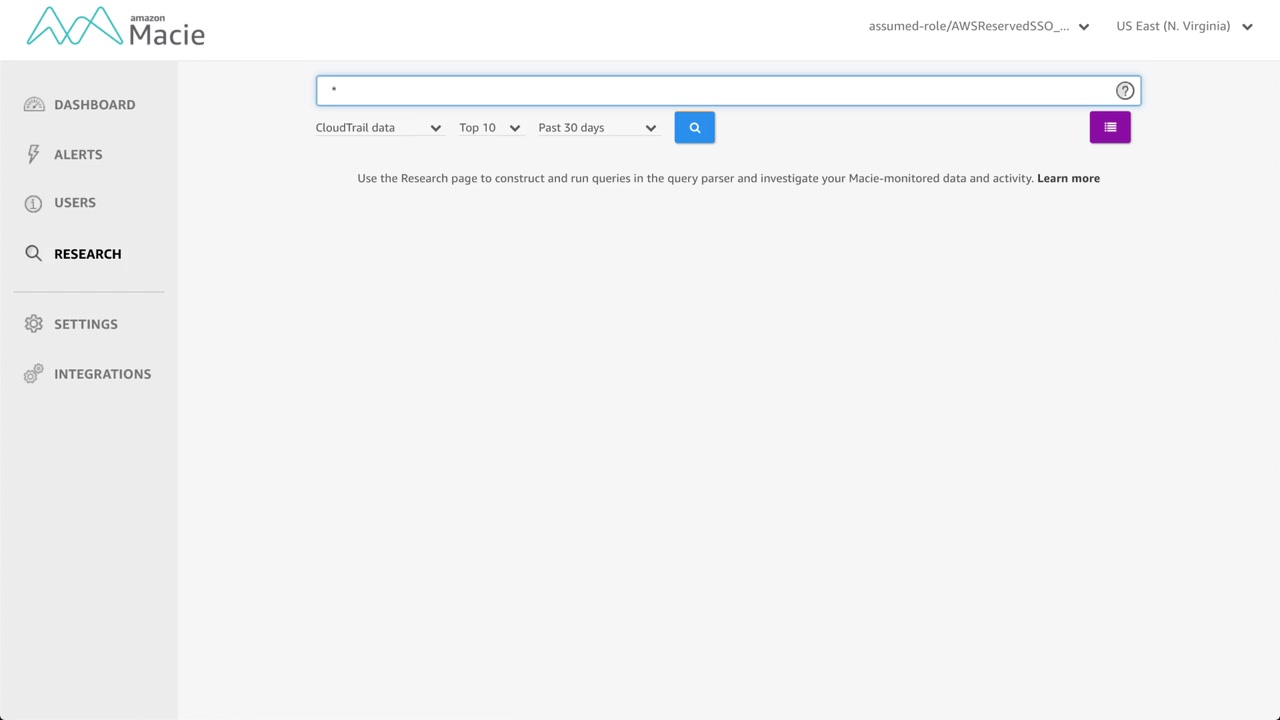
Task: Change the Past 30 days time range
Action: 597,128
